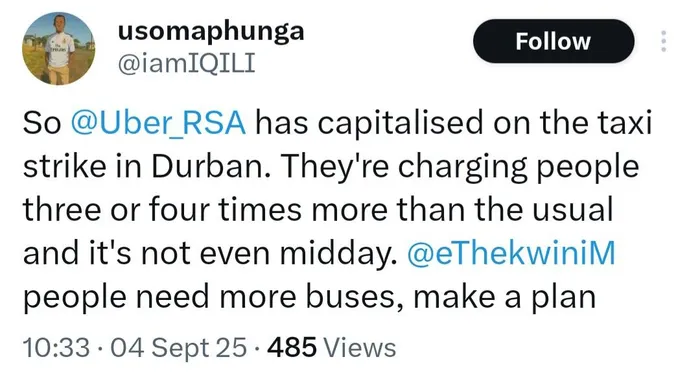Follow the usomaphunga account
This screenshot has width=700, height=375.
point(553,41)
